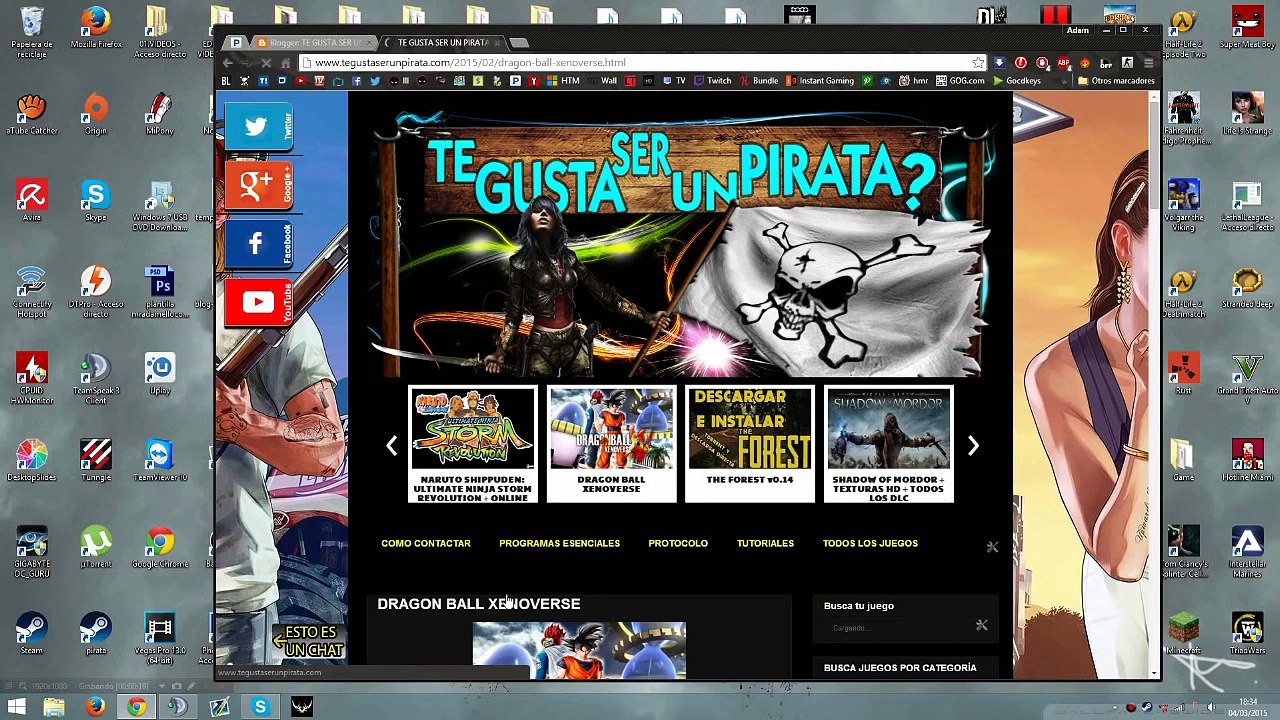Launch Mozilla Firefox from the desktop
The height and width of the screenshot is (720, 1280).
pos(96,28)
